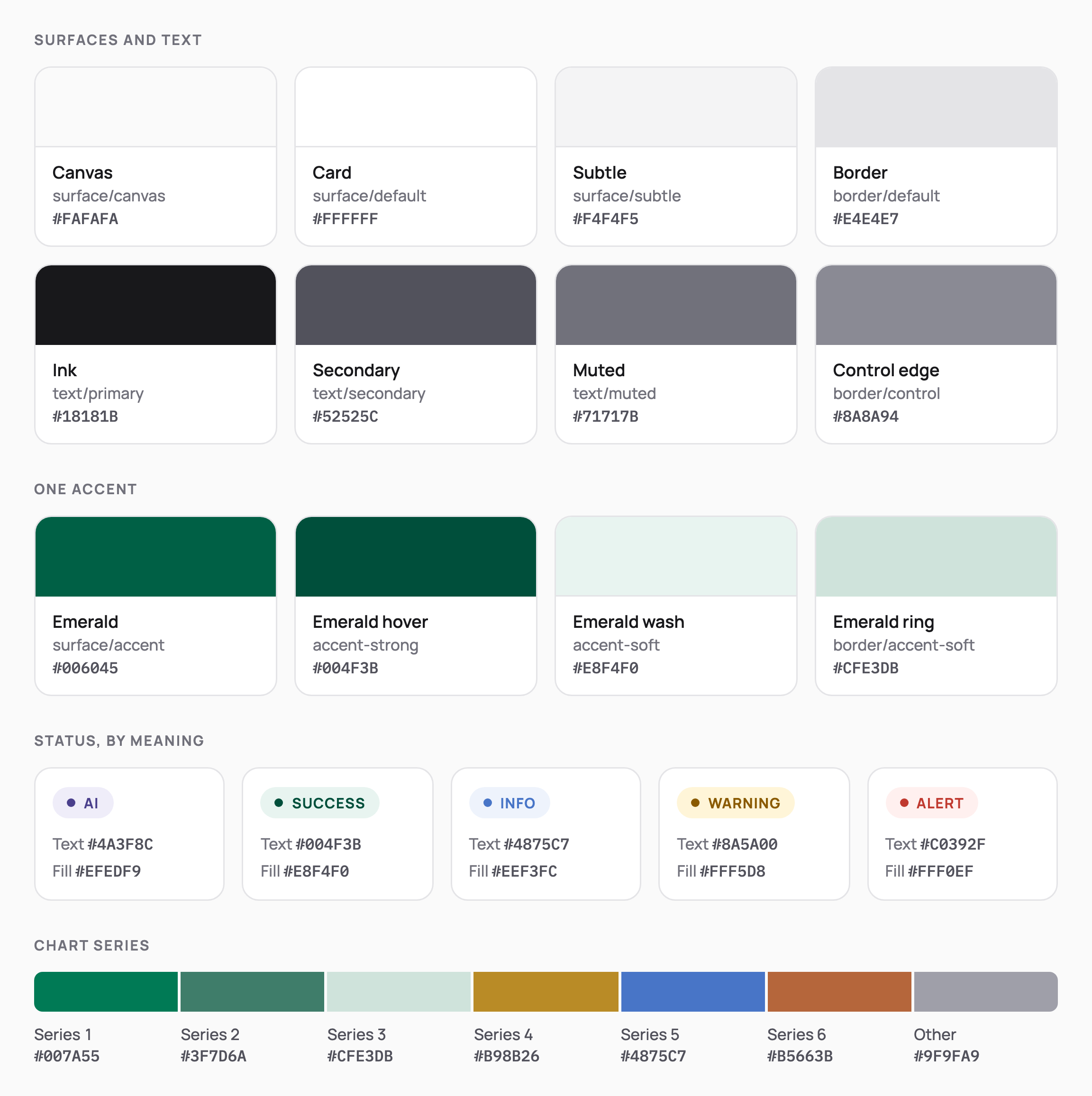The height and width of the screenshot is (1096, 1092).
Task: Select the Series 5 blue color bar
Action: tap(692, 992)
